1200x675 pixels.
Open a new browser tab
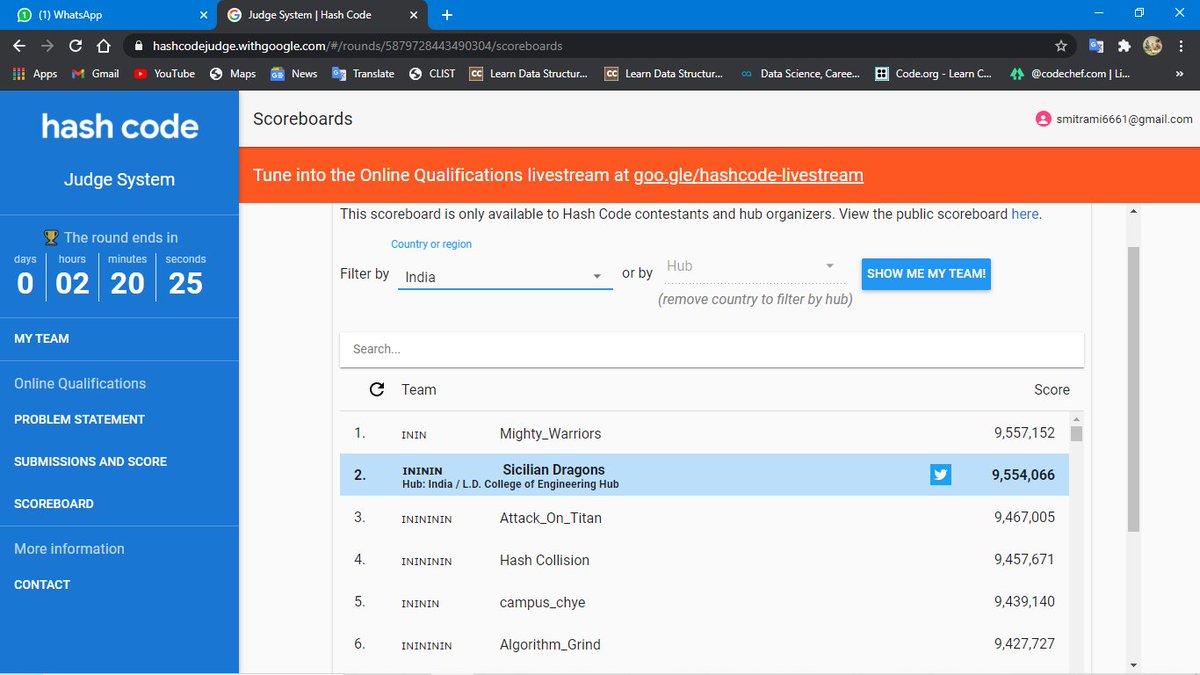coord(447,15)
